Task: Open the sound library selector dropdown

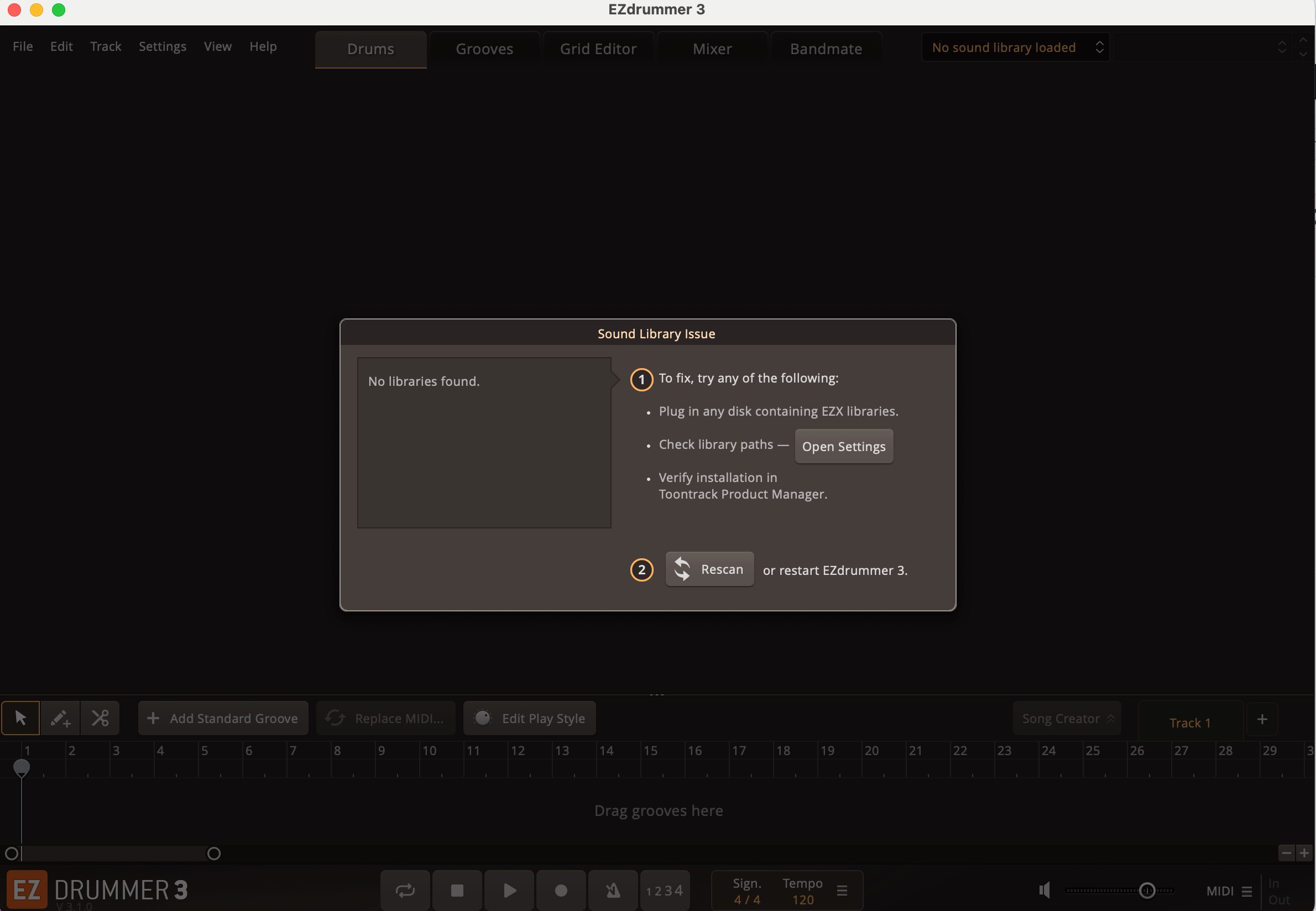Action: click(1015, 48)
